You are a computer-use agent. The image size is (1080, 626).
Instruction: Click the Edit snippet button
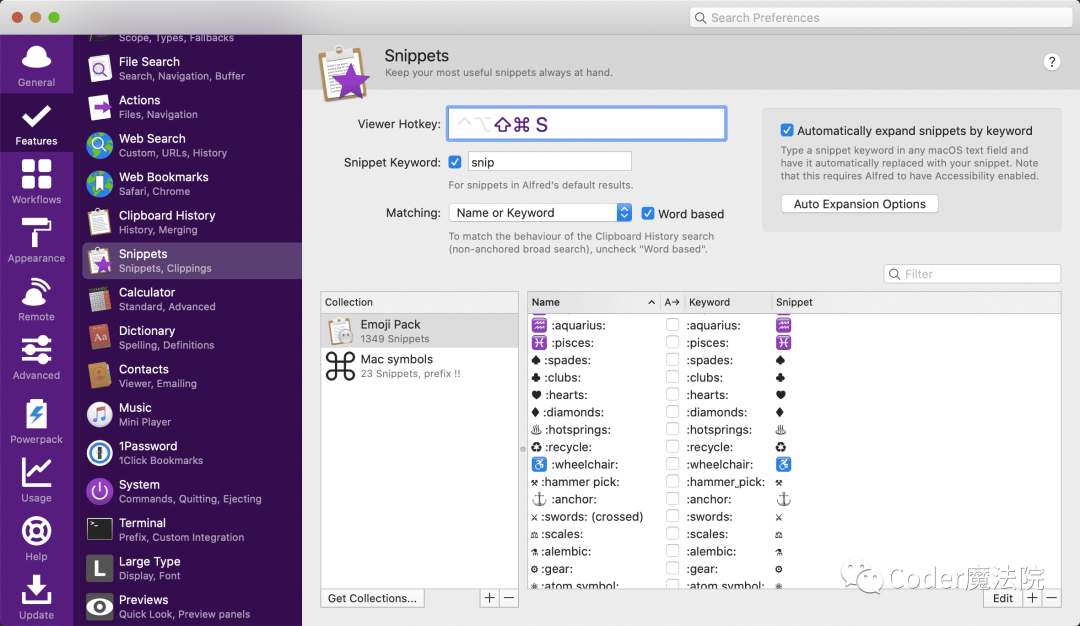(x=1002, y=598)
